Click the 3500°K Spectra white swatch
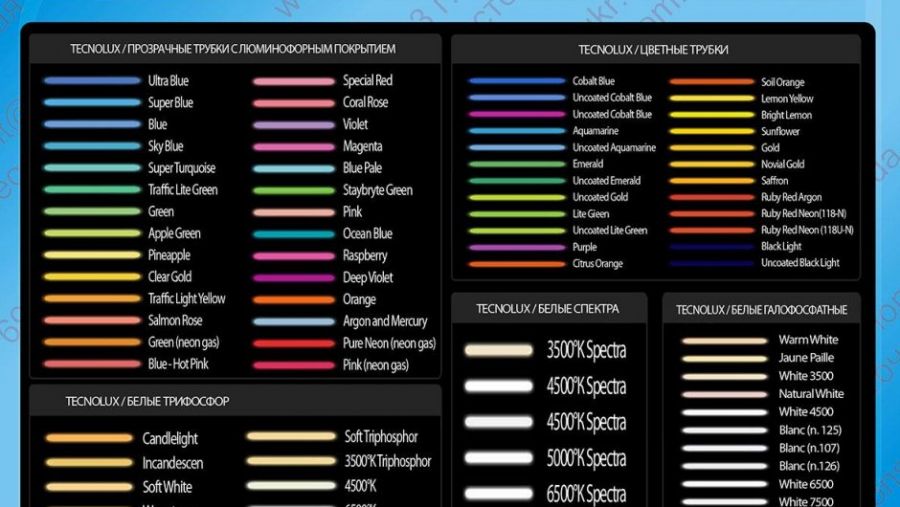900x507 pixels. pyautogui.click(x=499, y=350)
